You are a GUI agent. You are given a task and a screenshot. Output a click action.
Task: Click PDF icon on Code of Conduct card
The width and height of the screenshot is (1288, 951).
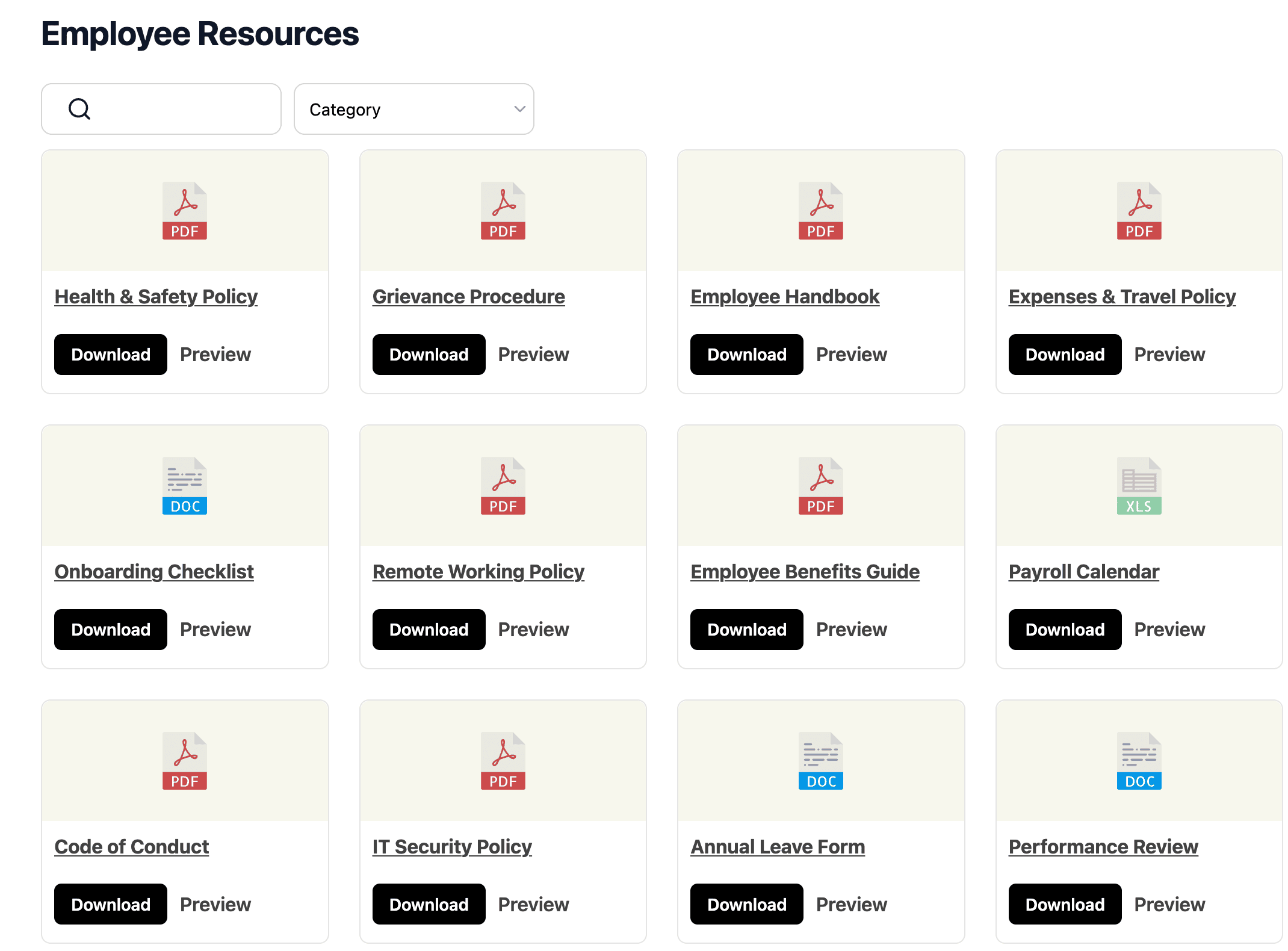click(x=185, y=761)
